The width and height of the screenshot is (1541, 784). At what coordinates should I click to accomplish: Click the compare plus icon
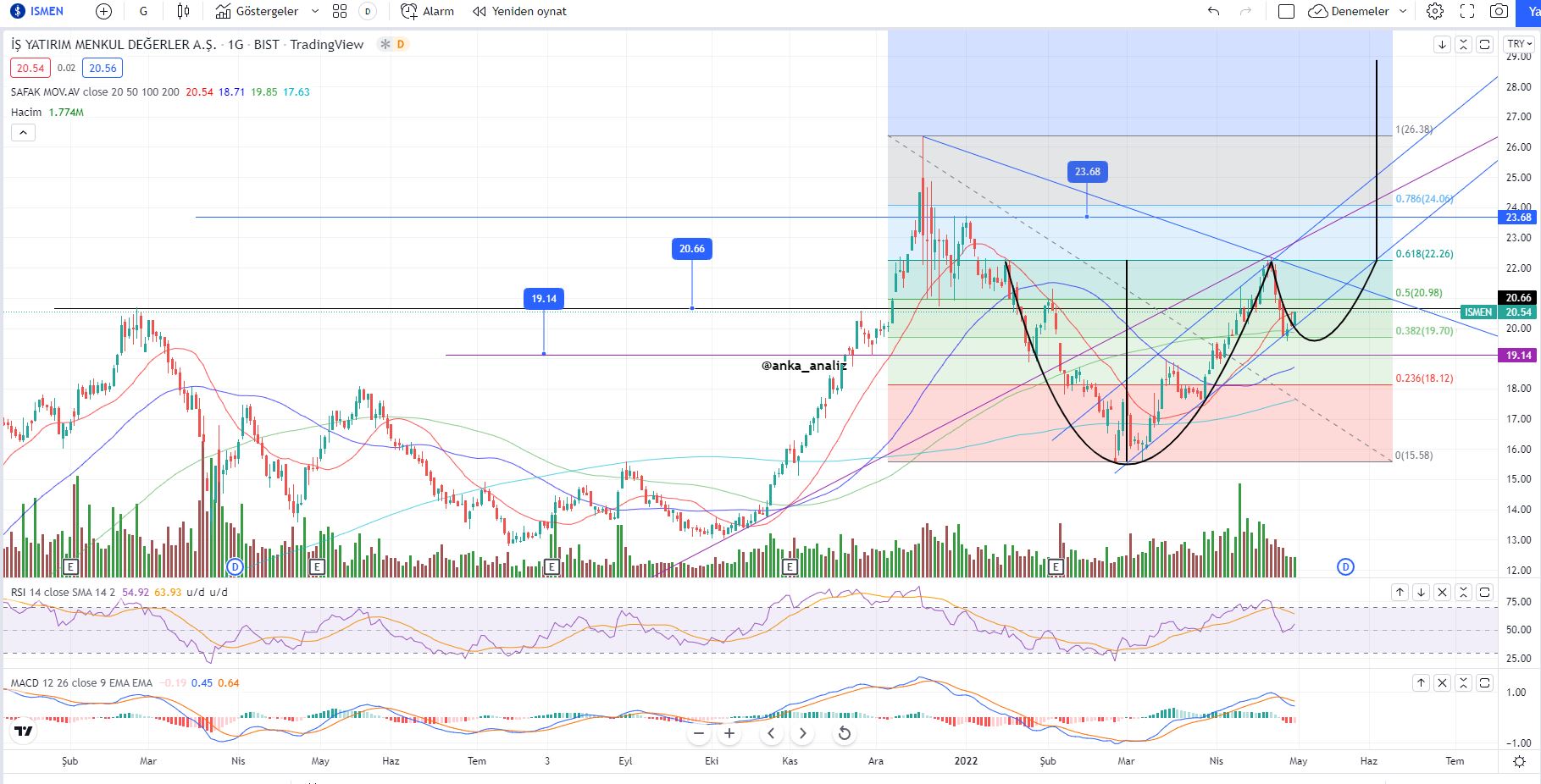pos(103,11)
